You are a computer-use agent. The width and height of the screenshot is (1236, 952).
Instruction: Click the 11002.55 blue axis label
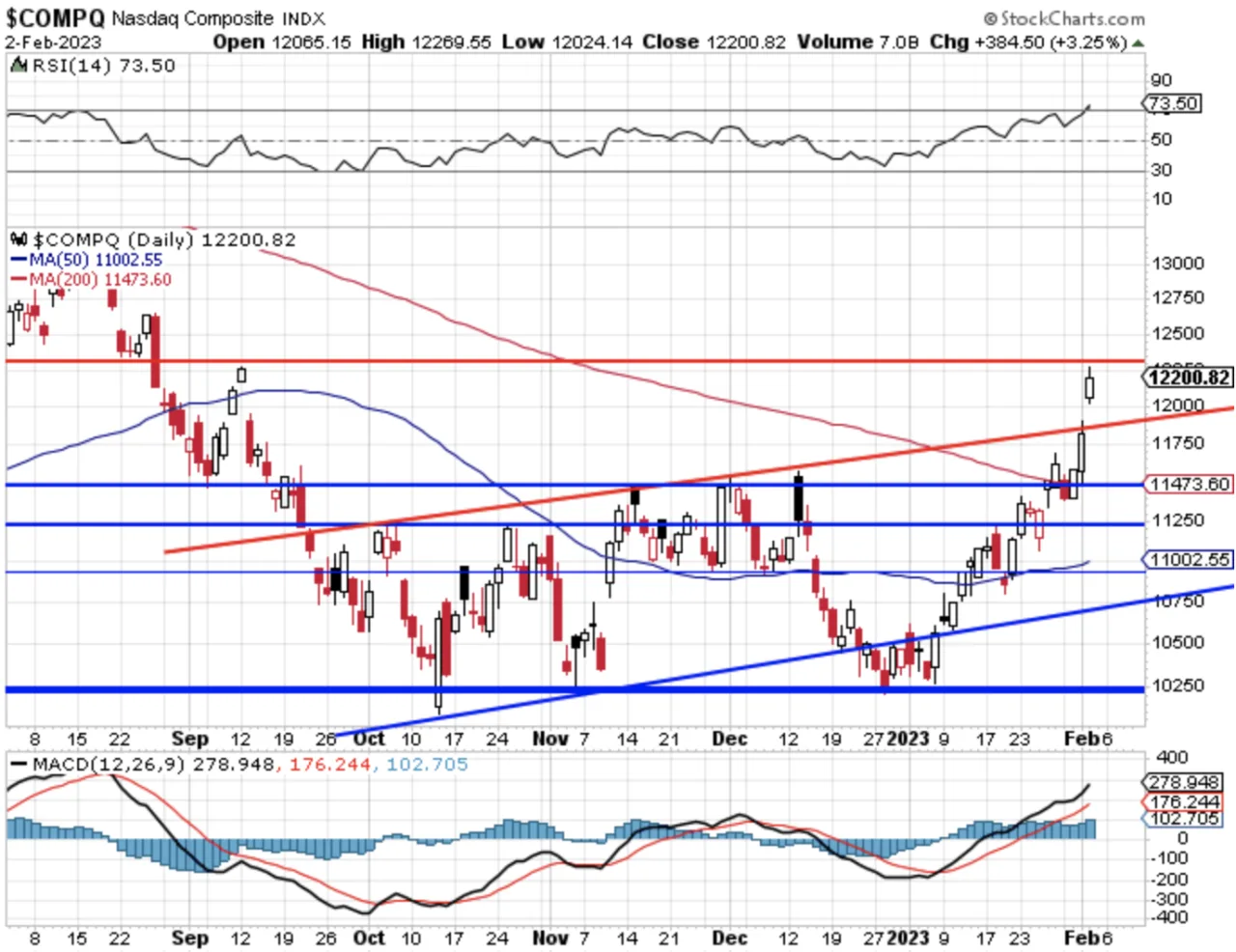click(1189, 559)
